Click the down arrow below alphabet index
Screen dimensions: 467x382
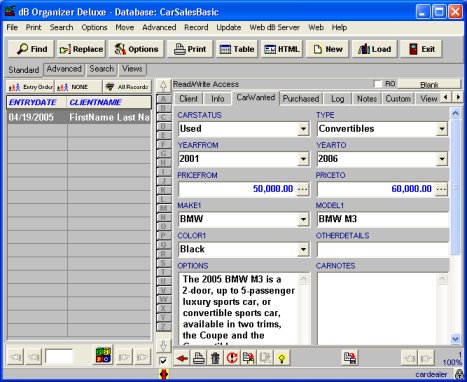163,345
